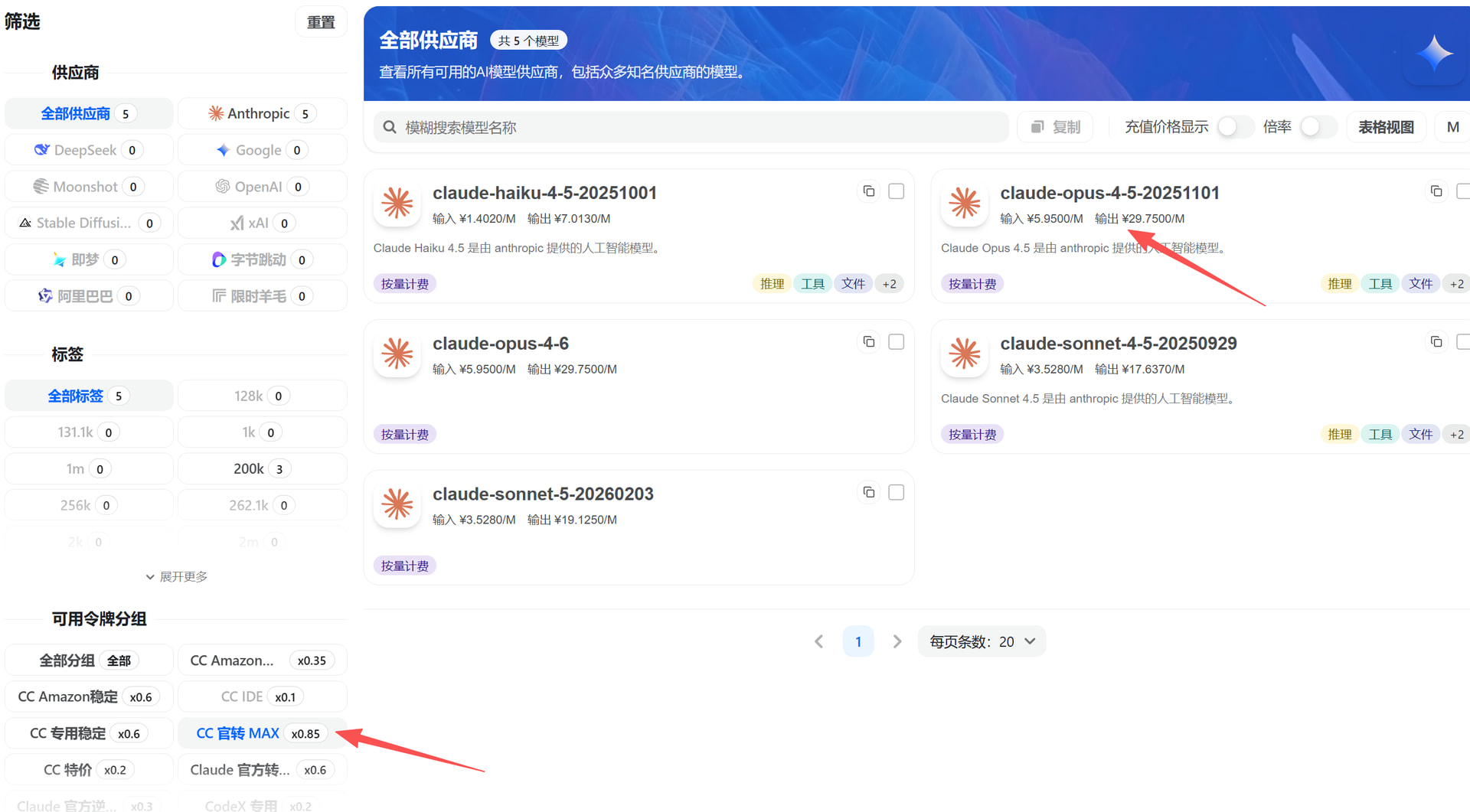Viewport: 1470px width, 812px height.
Task: Check the claude-haiku-4-5-20251001 checkbox
Action: click(896, 191)
